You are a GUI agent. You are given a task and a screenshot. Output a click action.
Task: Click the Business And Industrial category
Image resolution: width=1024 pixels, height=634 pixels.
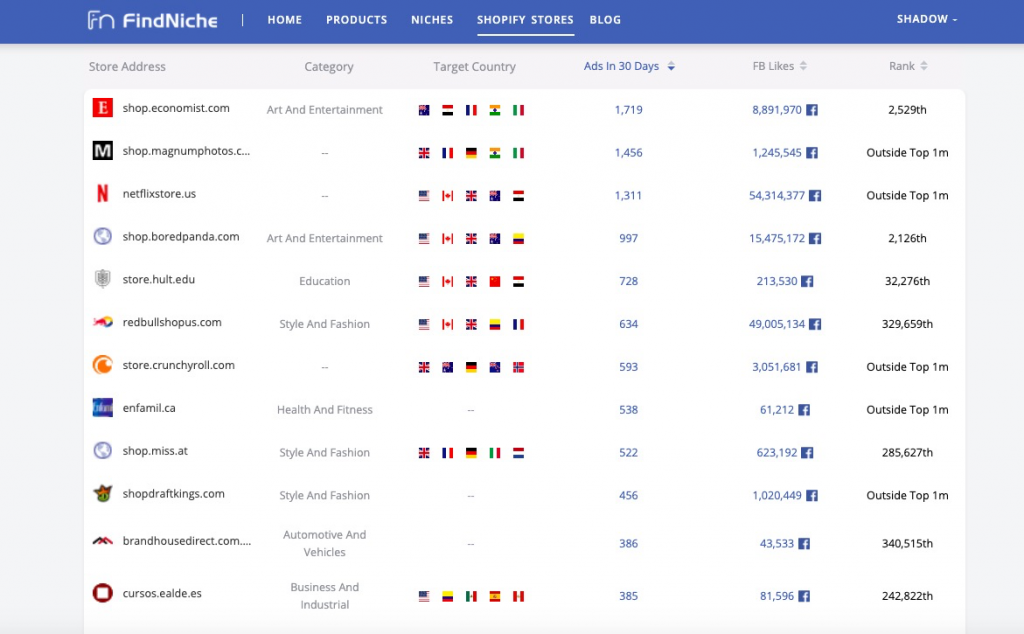325,595
